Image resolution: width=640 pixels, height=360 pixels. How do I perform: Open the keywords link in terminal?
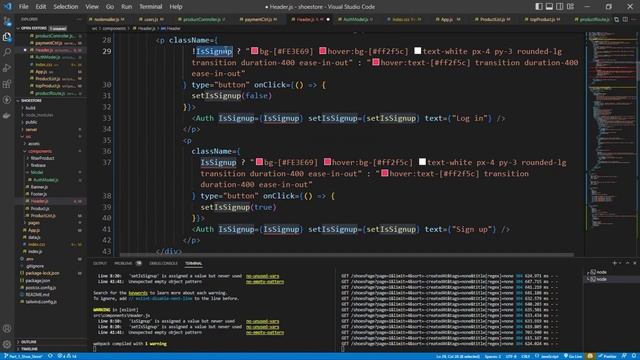coord(138,293)
